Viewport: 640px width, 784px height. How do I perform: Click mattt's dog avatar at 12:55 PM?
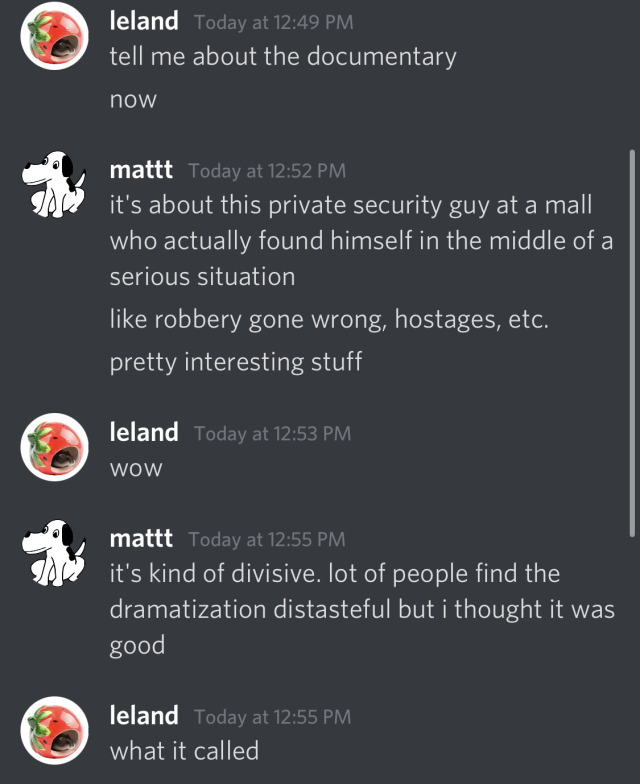point(54,553)
